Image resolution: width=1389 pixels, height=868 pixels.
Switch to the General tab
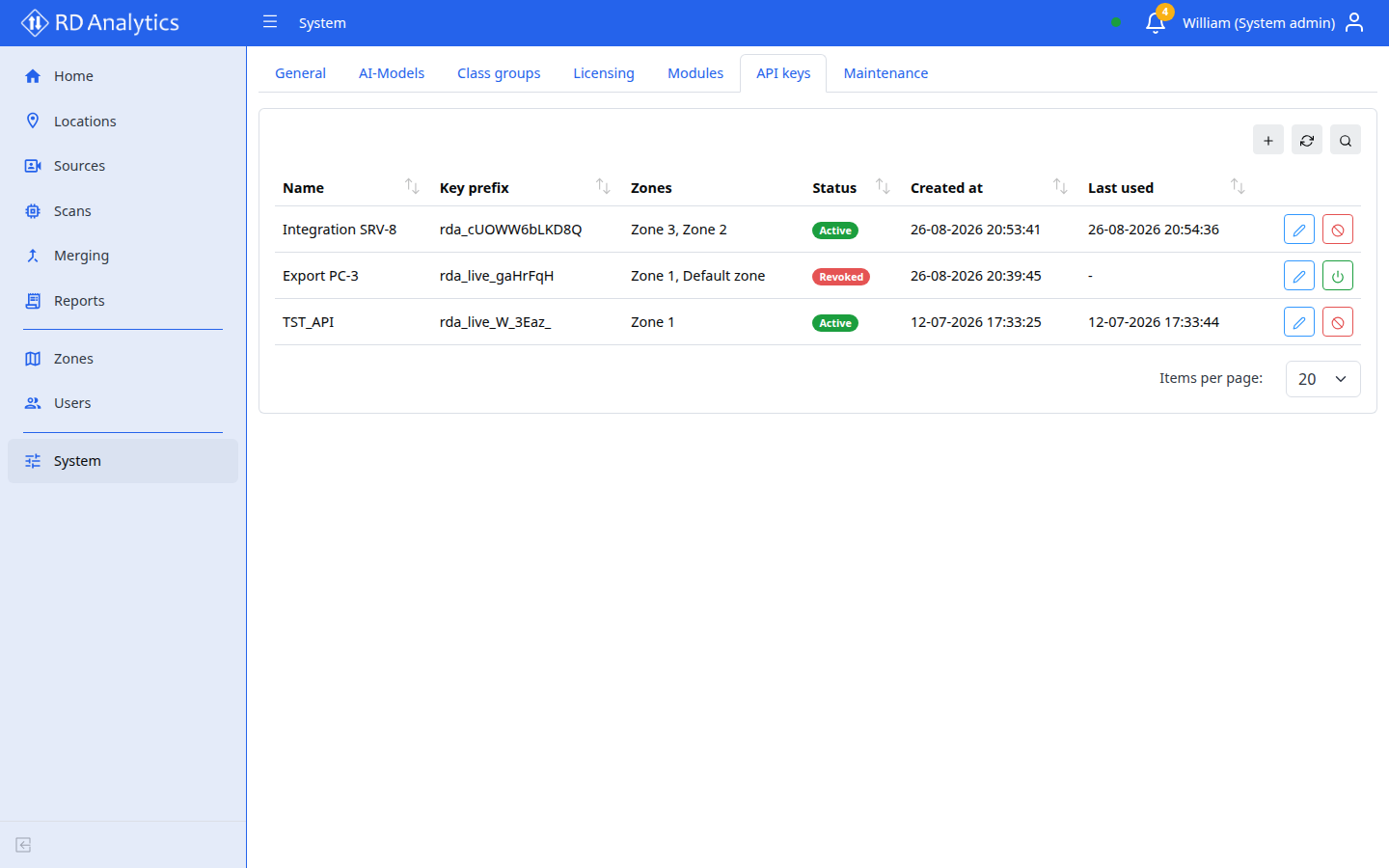pos(300,73)
